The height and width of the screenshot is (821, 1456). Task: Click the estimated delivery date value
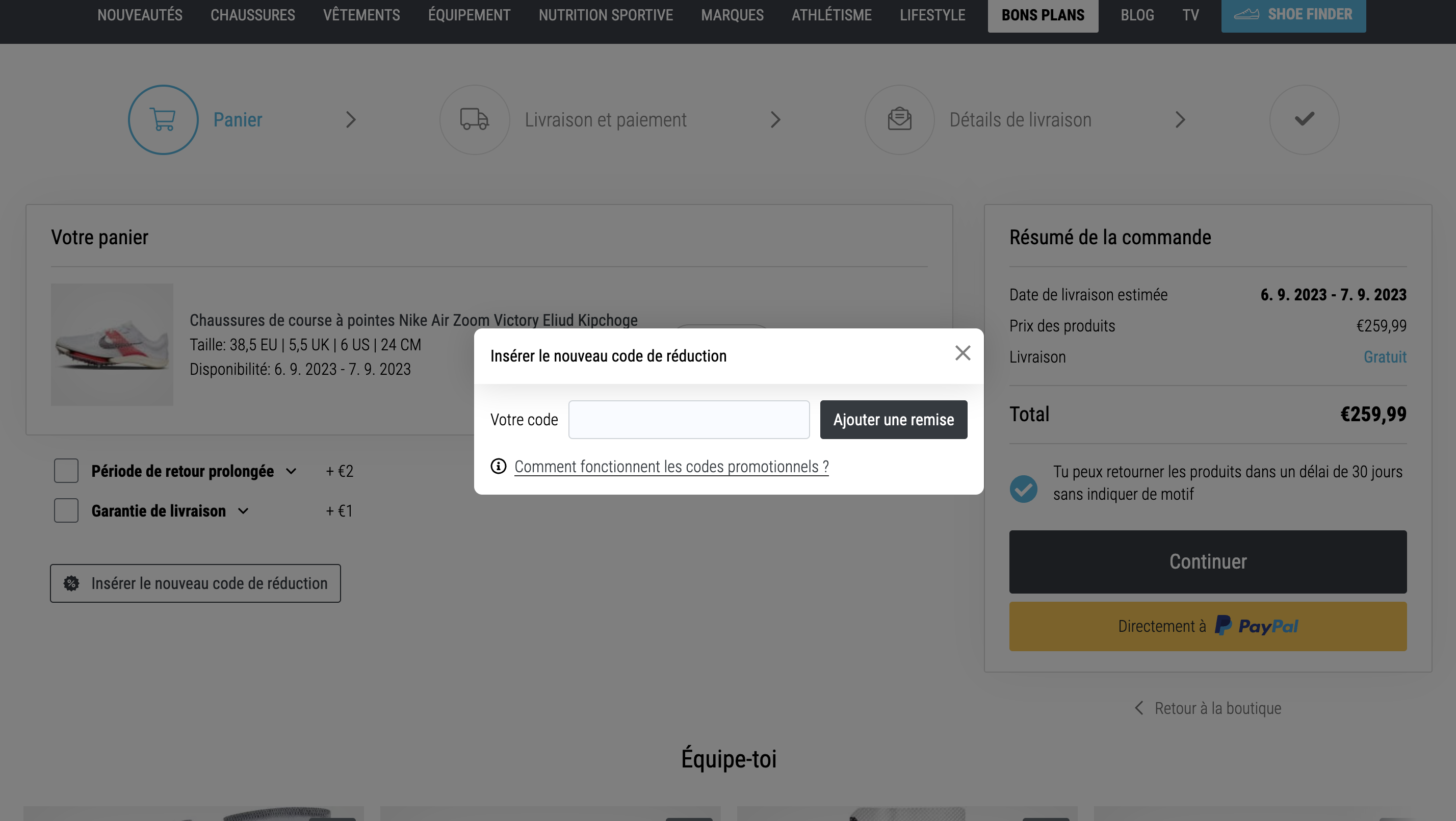tap(1333, 295)
